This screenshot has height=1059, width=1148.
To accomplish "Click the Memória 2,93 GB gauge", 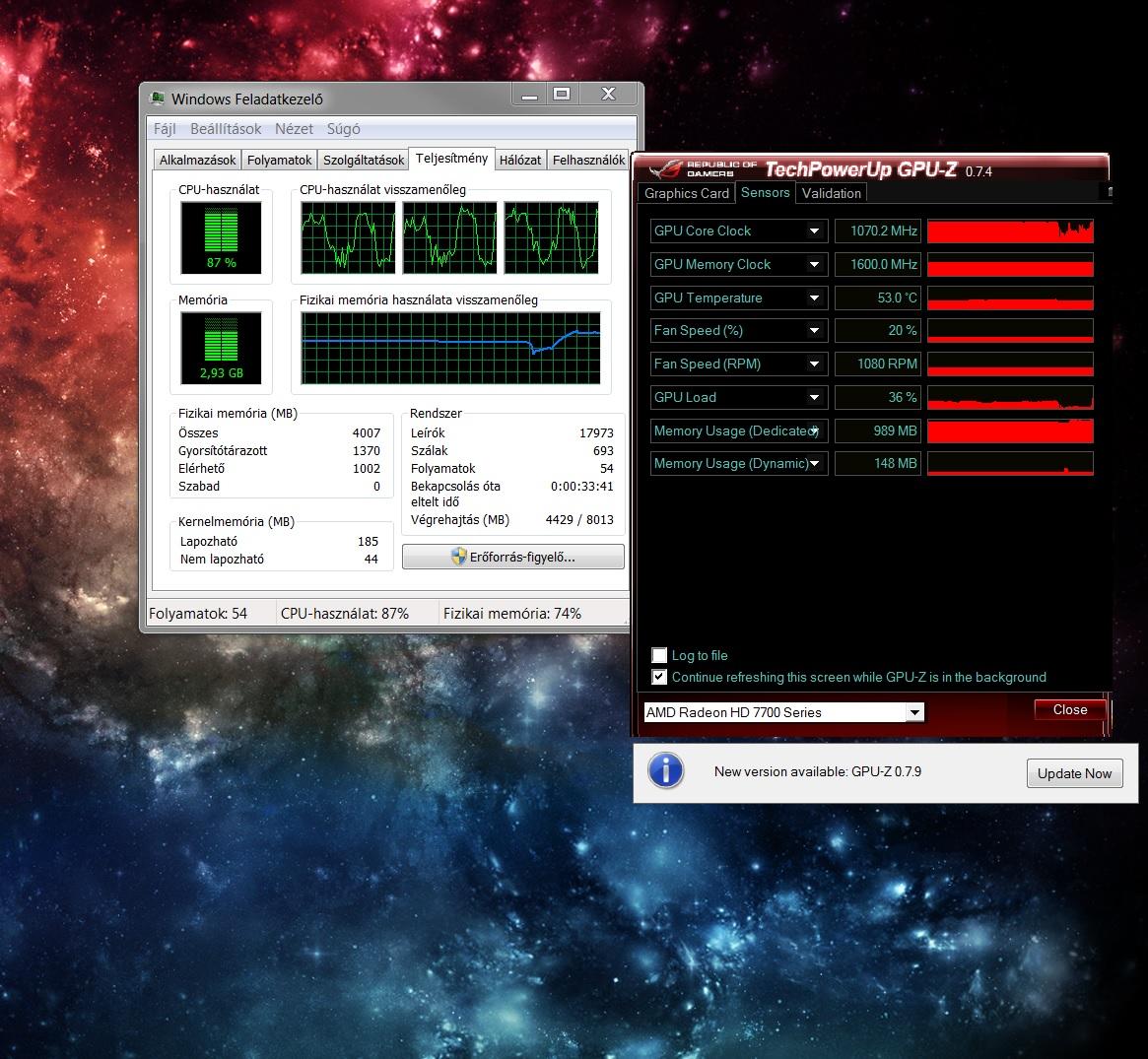I will pyautogui.click(x=221, y=348).
